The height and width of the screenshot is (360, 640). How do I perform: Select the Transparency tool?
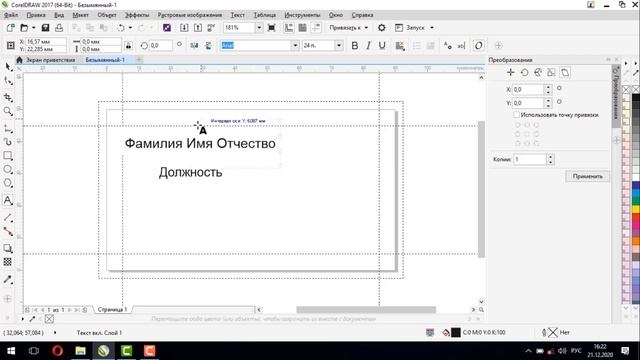click(8, 262)
